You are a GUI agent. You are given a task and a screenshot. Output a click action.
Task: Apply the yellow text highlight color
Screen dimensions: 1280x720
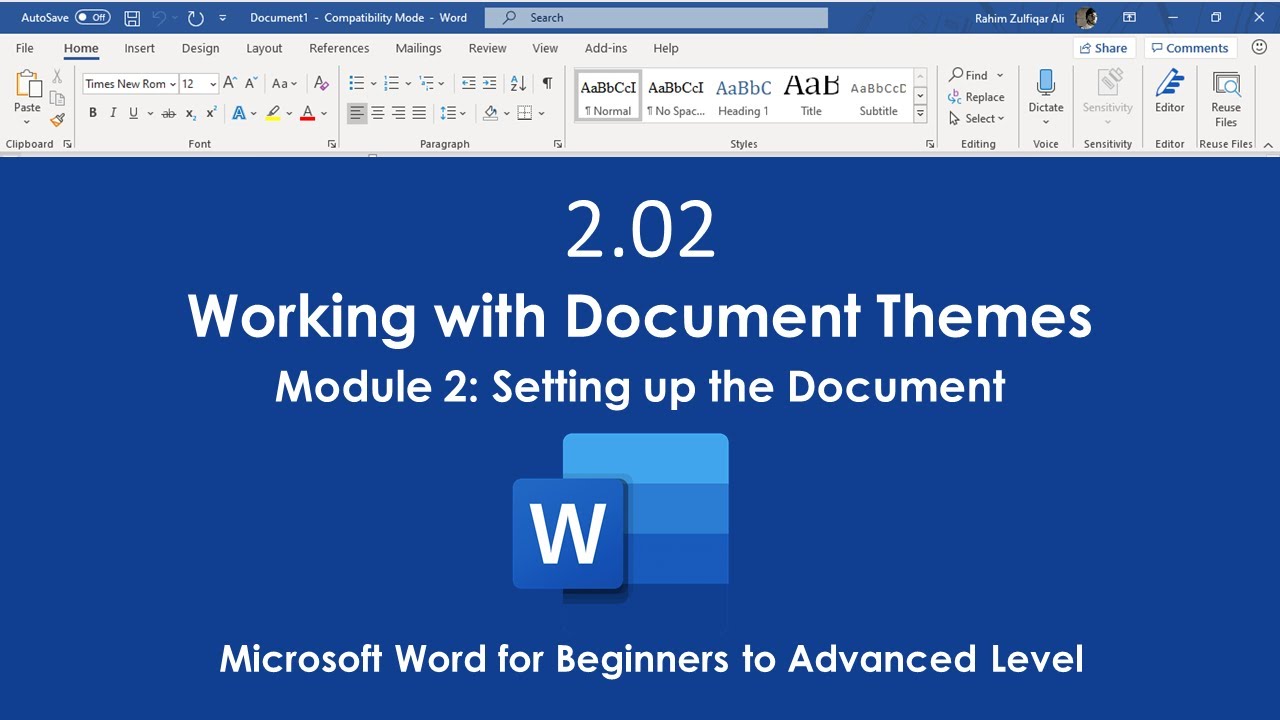click(x=273, y=113)
